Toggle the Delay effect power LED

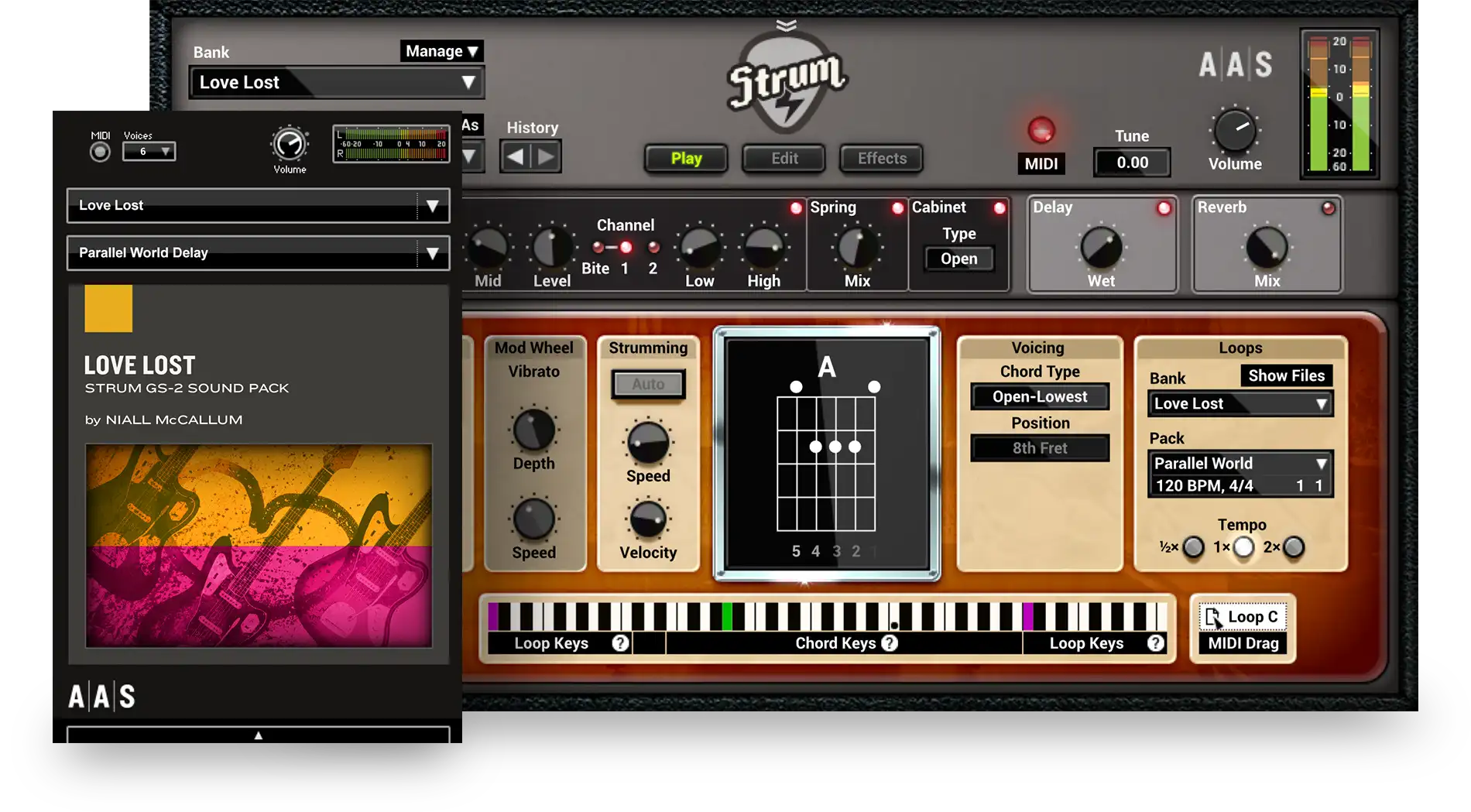(x=1164, y=208)
